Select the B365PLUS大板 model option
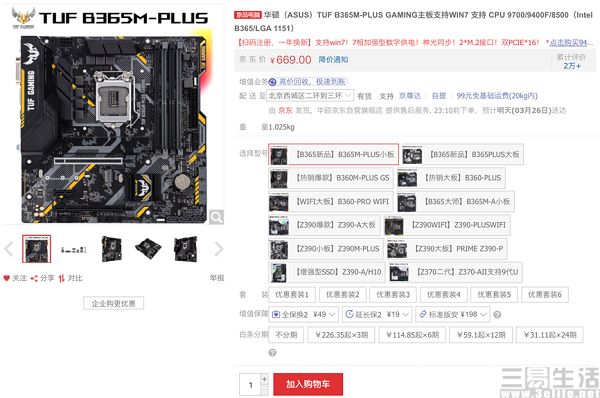The height and width of the screenshot is (398, 600). (x=463, y=155)
